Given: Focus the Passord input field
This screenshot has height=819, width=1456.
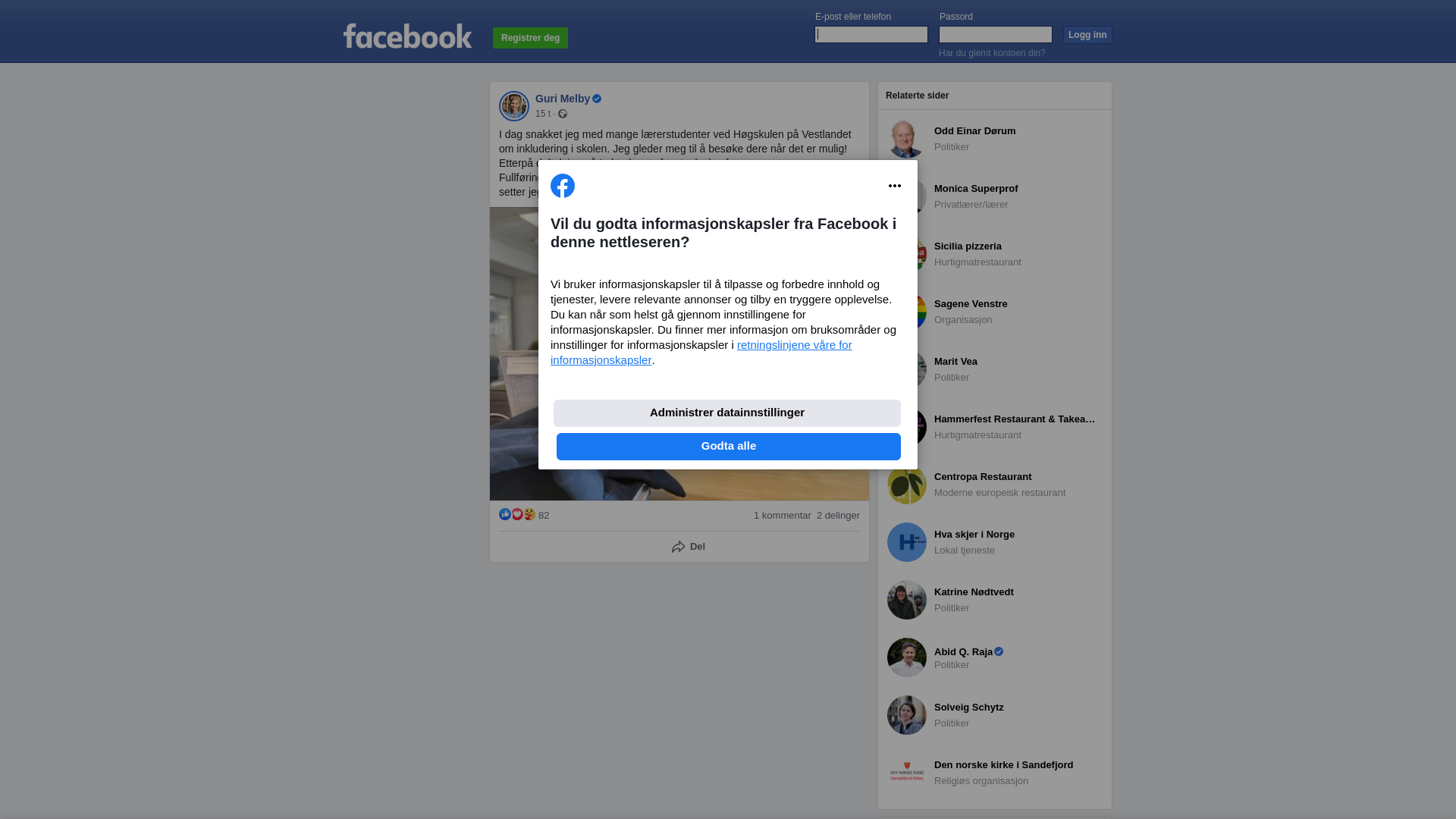Looking at the screenshot, I should pos(996,35).
